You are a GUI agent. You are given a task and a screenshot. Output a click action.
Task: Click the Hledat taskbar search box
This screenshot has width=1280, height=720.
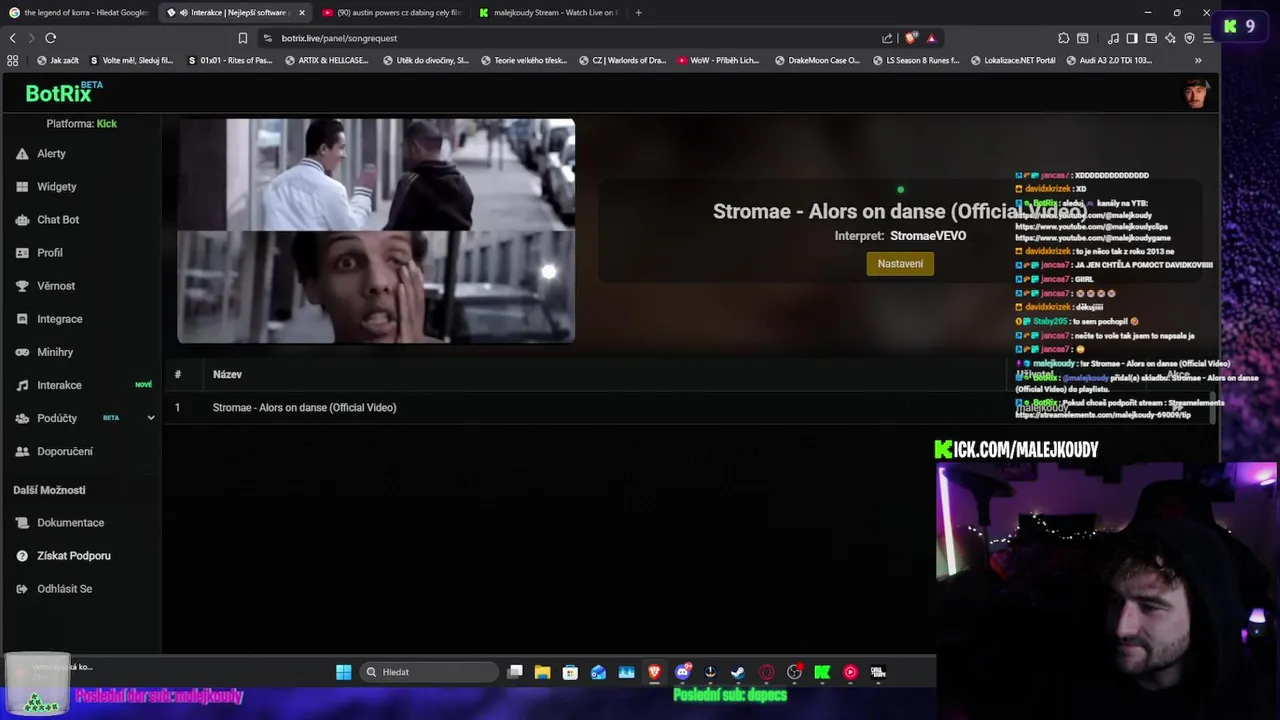[430, 672]
